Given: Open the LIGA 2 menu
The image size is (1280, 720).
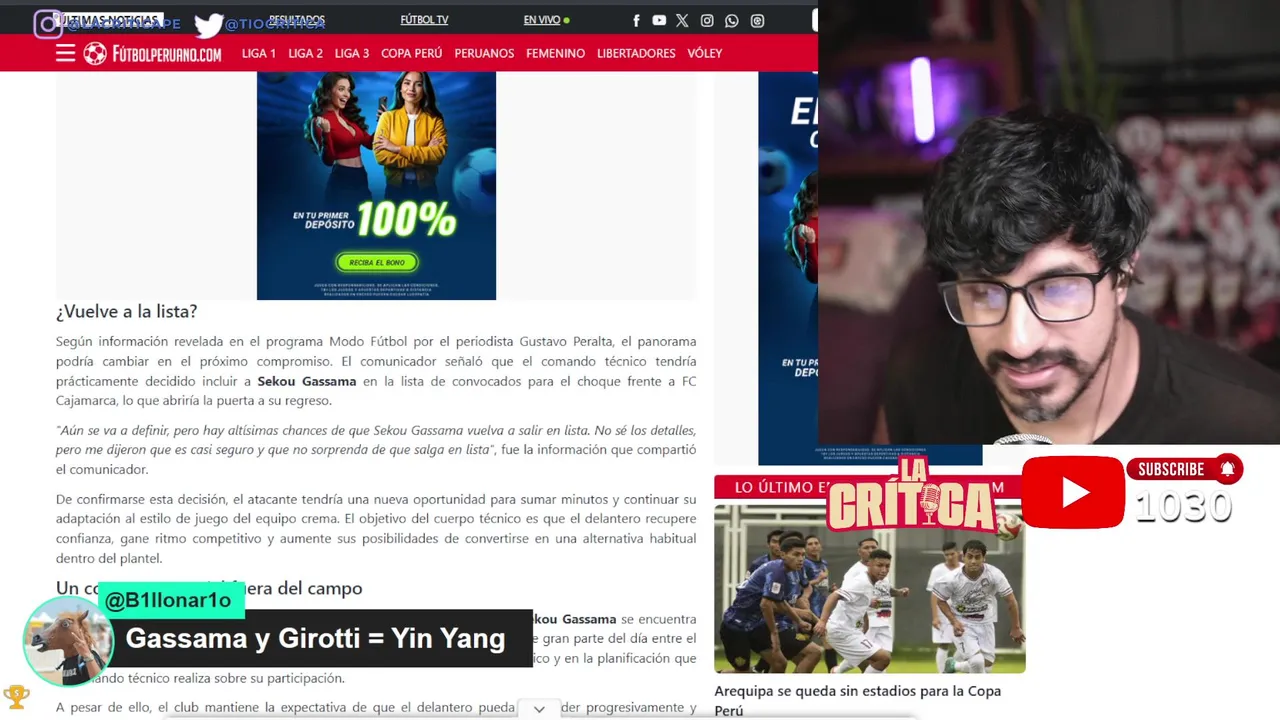Looking at the screenshot, I should coord(305,53).
